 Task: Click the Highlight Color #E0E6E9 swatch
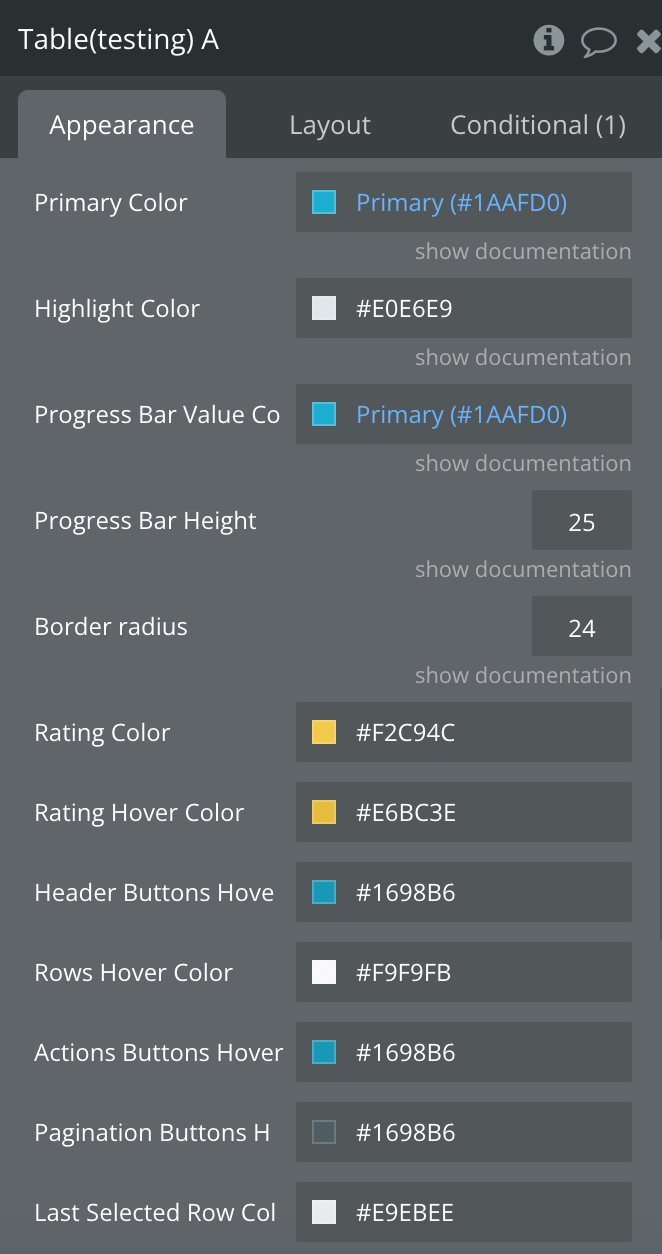(x=324, y=309)
